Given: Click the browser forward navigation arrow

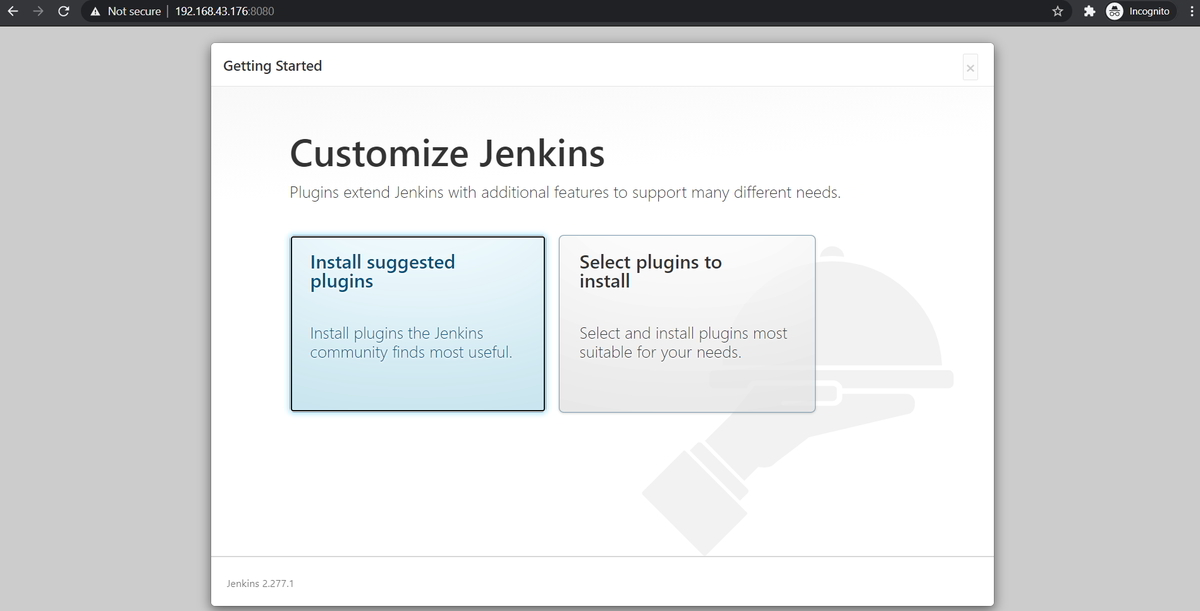Looking at the screenshot, I should pos(38,11).
